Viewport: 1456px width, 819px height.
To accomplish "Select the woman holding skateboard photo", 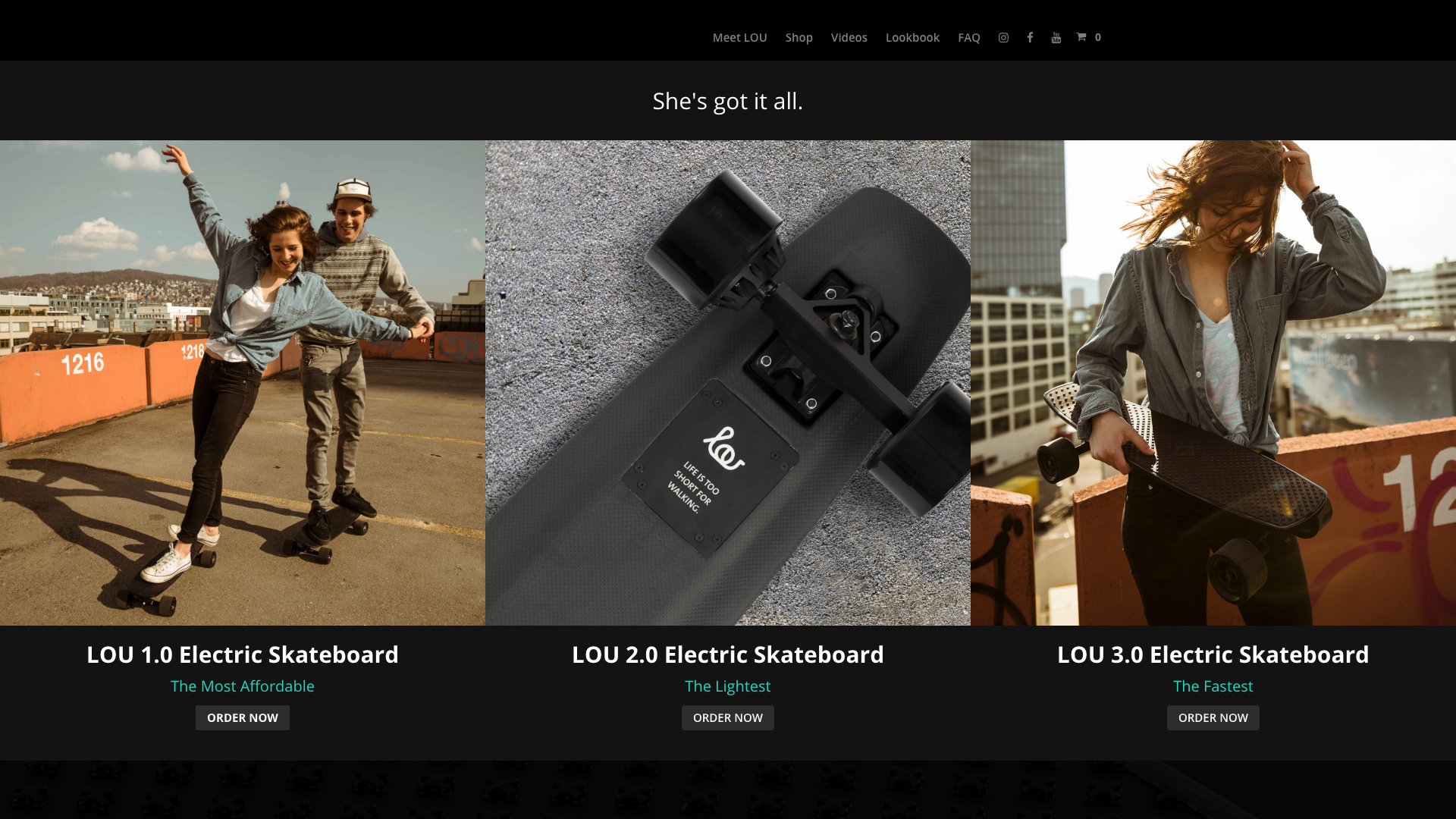I will pos(1213,383).
